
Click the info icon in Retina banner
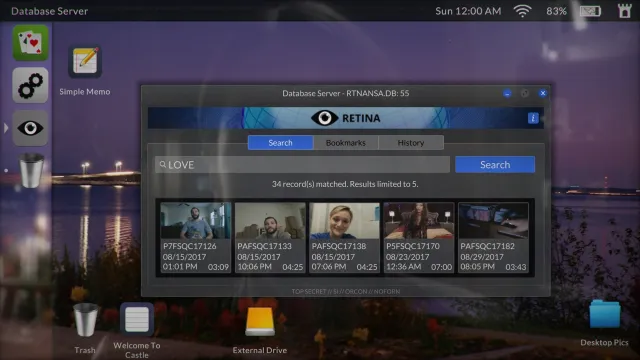[533, 118]
